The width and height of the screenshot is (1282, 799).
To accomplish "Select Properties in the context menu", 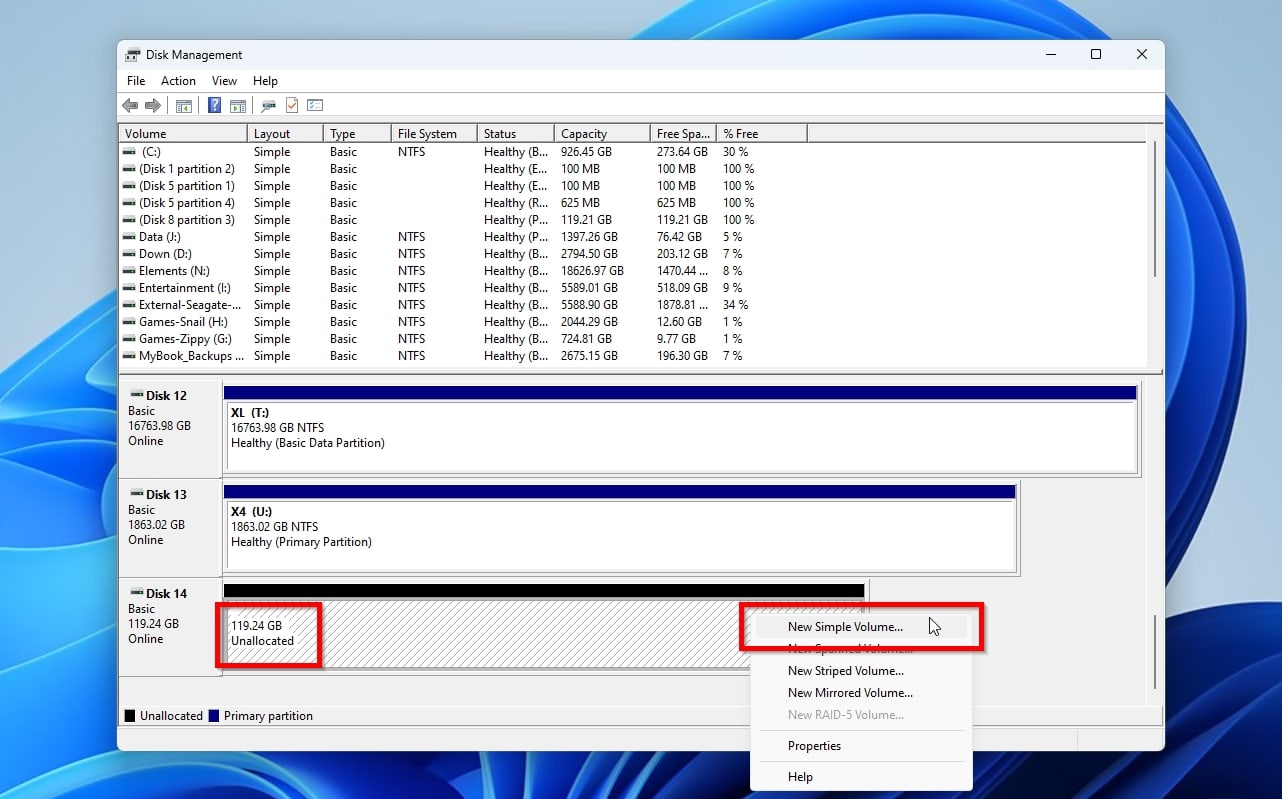I will point(861,746).
